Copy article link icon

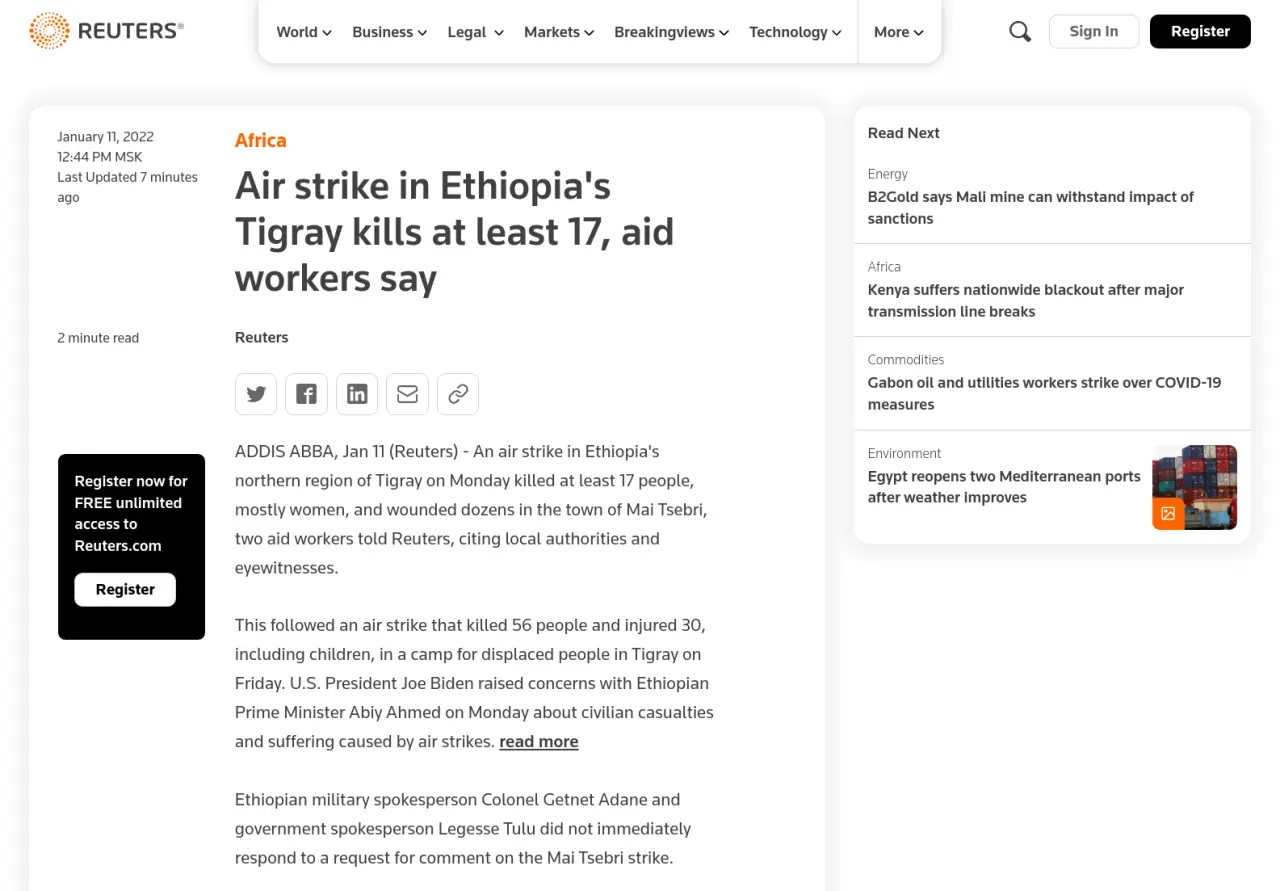458,394
